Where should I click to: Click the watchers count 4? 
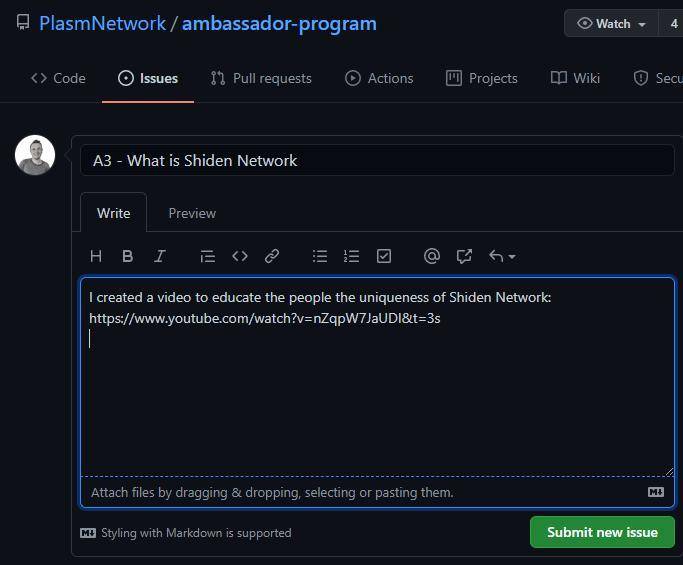pos(673,24)
